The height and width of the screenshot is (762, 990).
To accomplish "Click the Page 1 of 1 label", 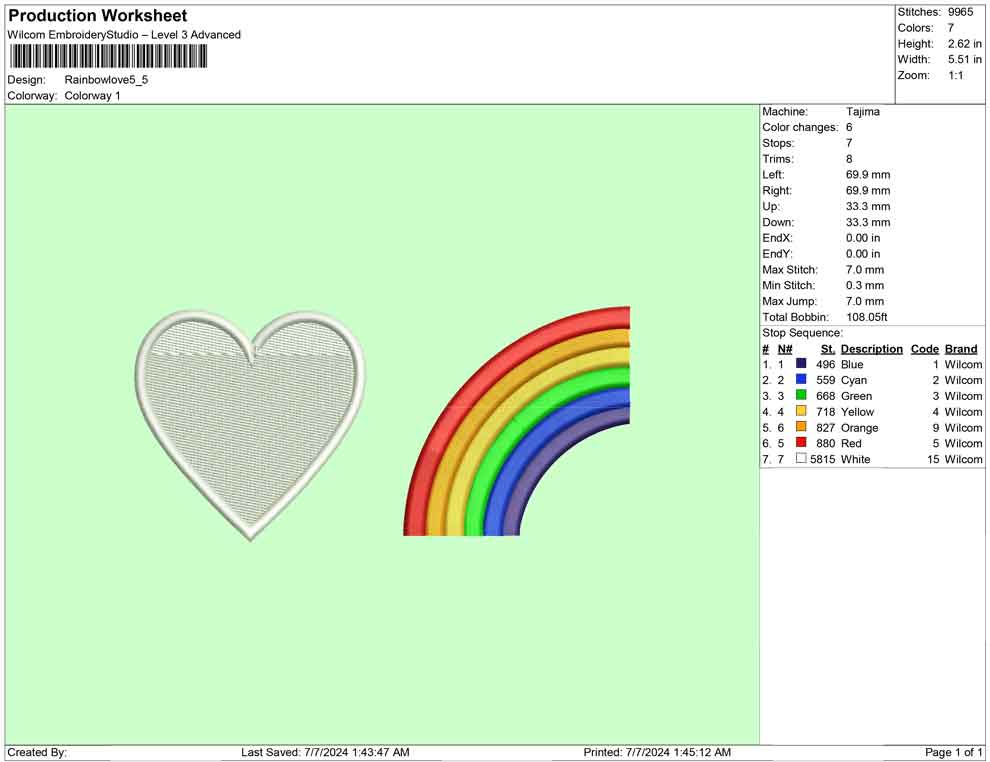I will [951, 751].
